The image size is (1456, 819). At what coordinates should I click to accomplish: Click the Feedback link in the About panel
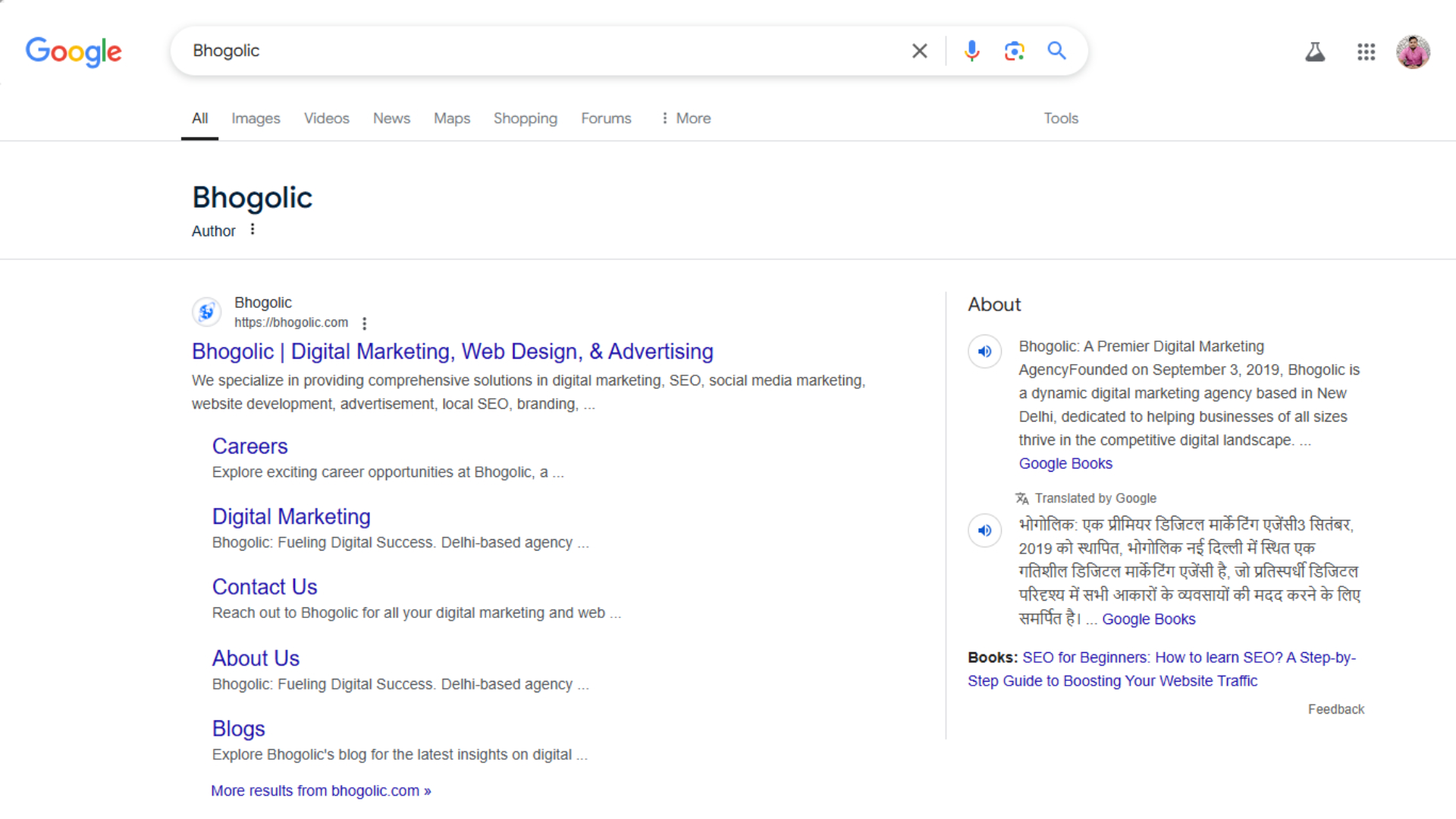point(1335,709)
